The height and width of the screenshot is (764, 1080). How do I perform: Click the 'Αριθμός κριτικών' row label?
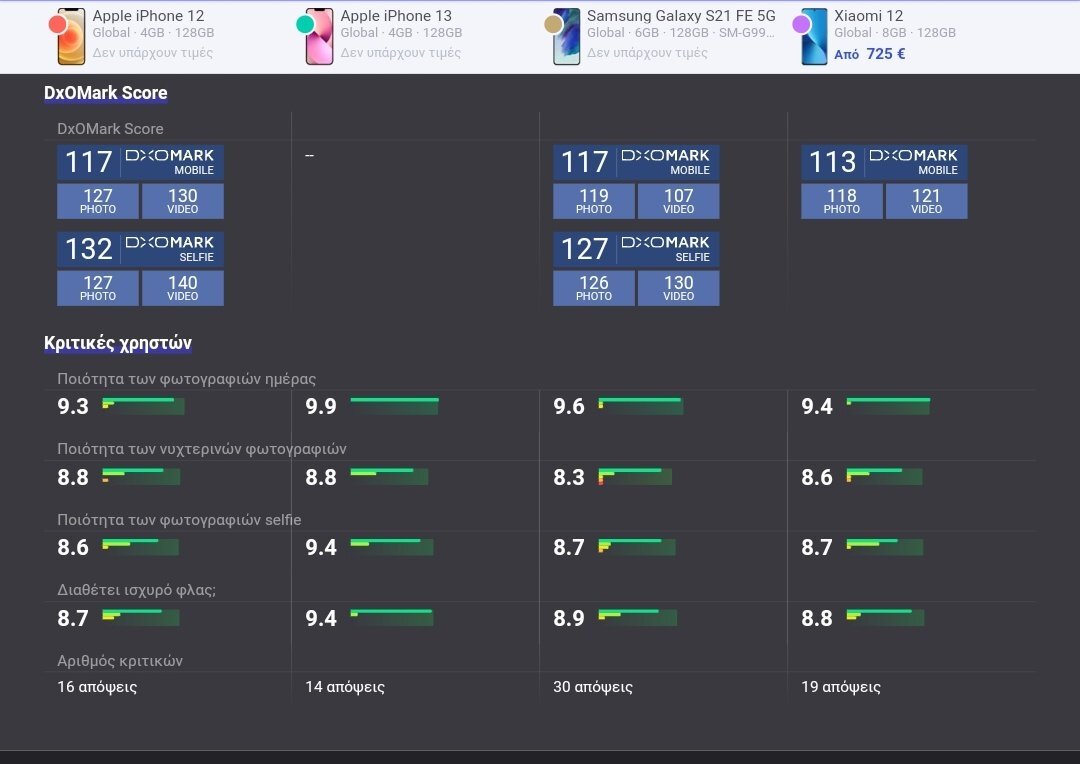[120, 661]
